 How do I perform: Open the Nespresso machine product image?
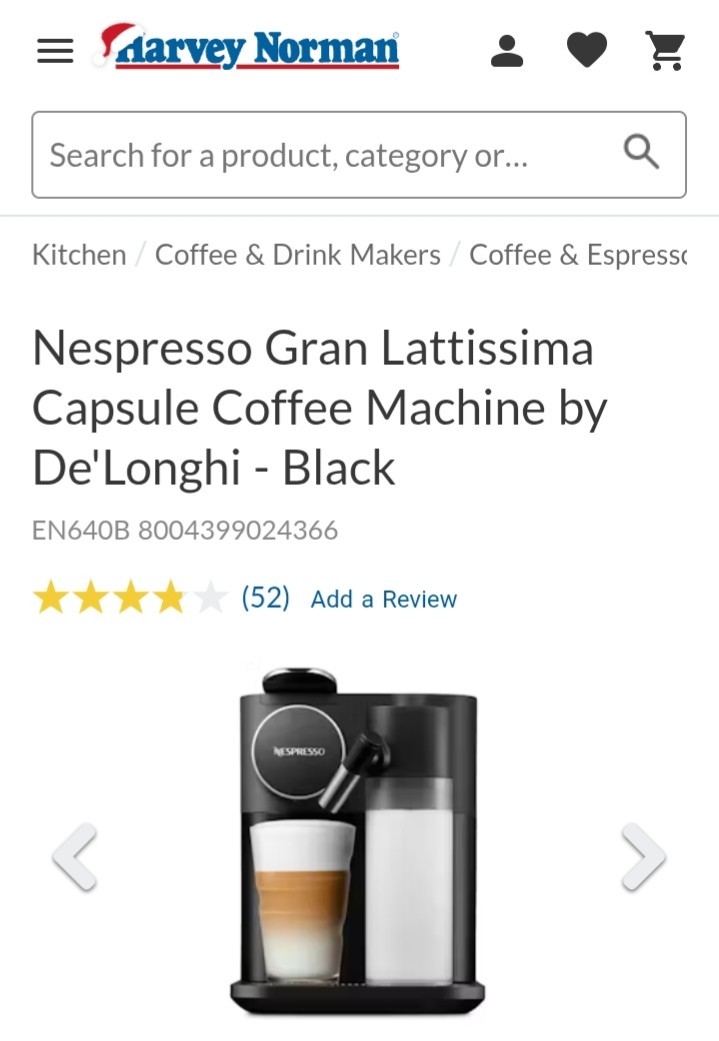click(x=358, y=841)
